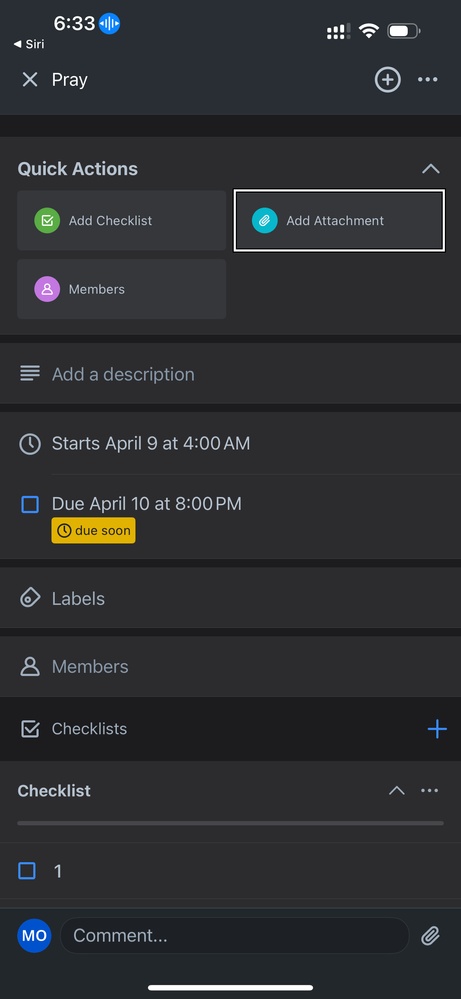The width and height of the screenshot is (461, 999).
Task: Collapse the Checklist with chevron
Action: 397,791
